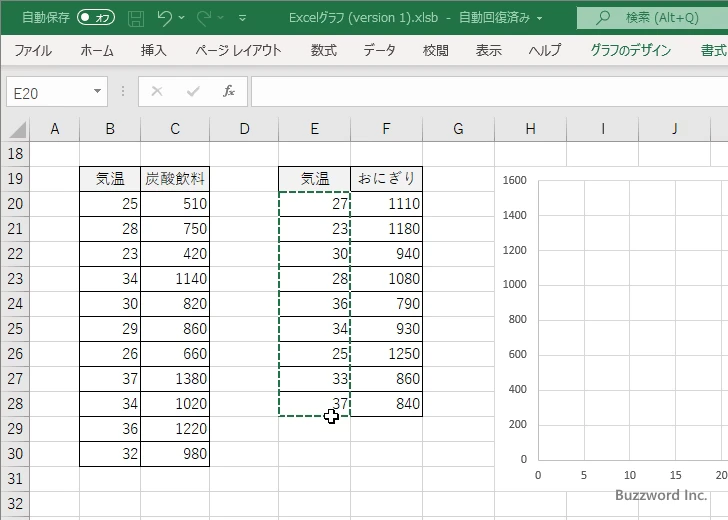Viewport: 728px width, 520px height.
Task: Open Customize Quick Access Toolbar menu
Action: [x=242, y=18]
